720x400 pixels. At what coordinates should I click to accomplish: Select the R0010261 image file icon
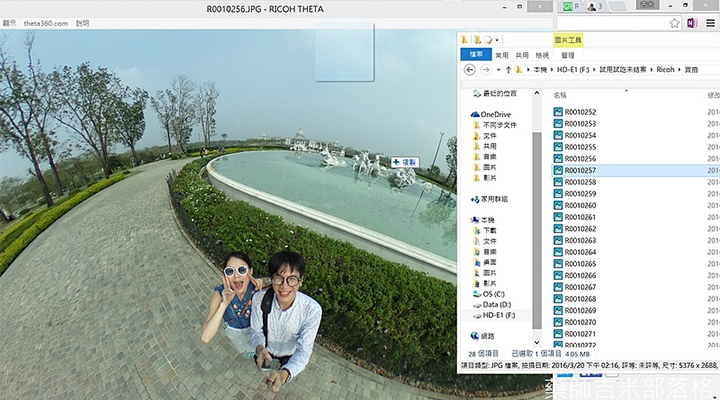[x=558, y=217]
